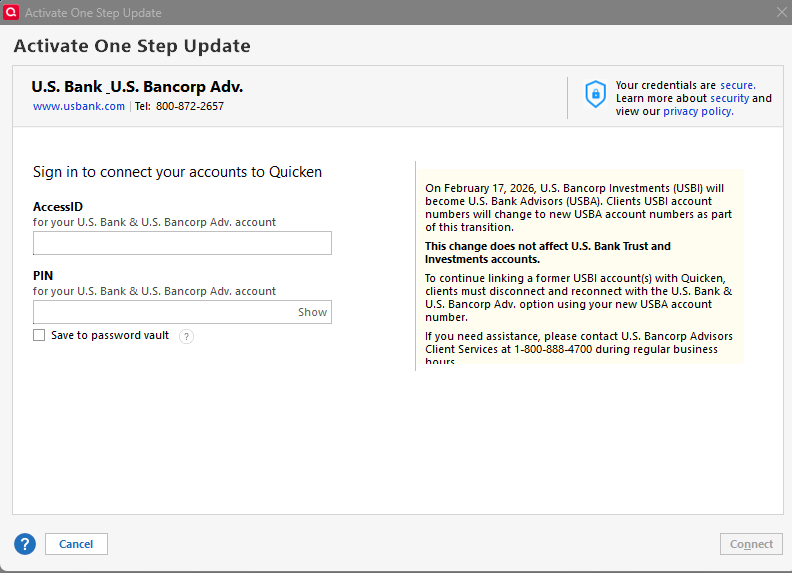The width and height of the screenshot is (792, 573).
Task: Click the Connect button
Action: [x=751, y=544]
